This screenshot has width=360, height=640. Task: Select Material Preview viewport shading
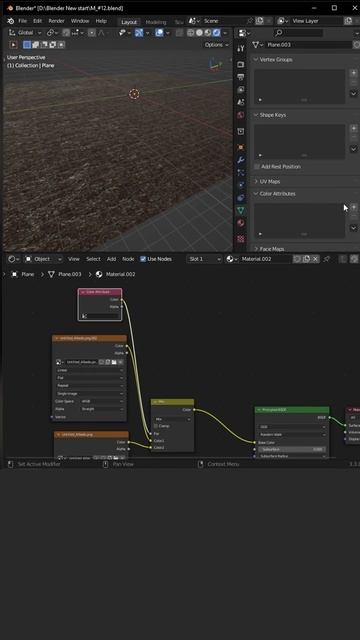[x=208, y=33]
